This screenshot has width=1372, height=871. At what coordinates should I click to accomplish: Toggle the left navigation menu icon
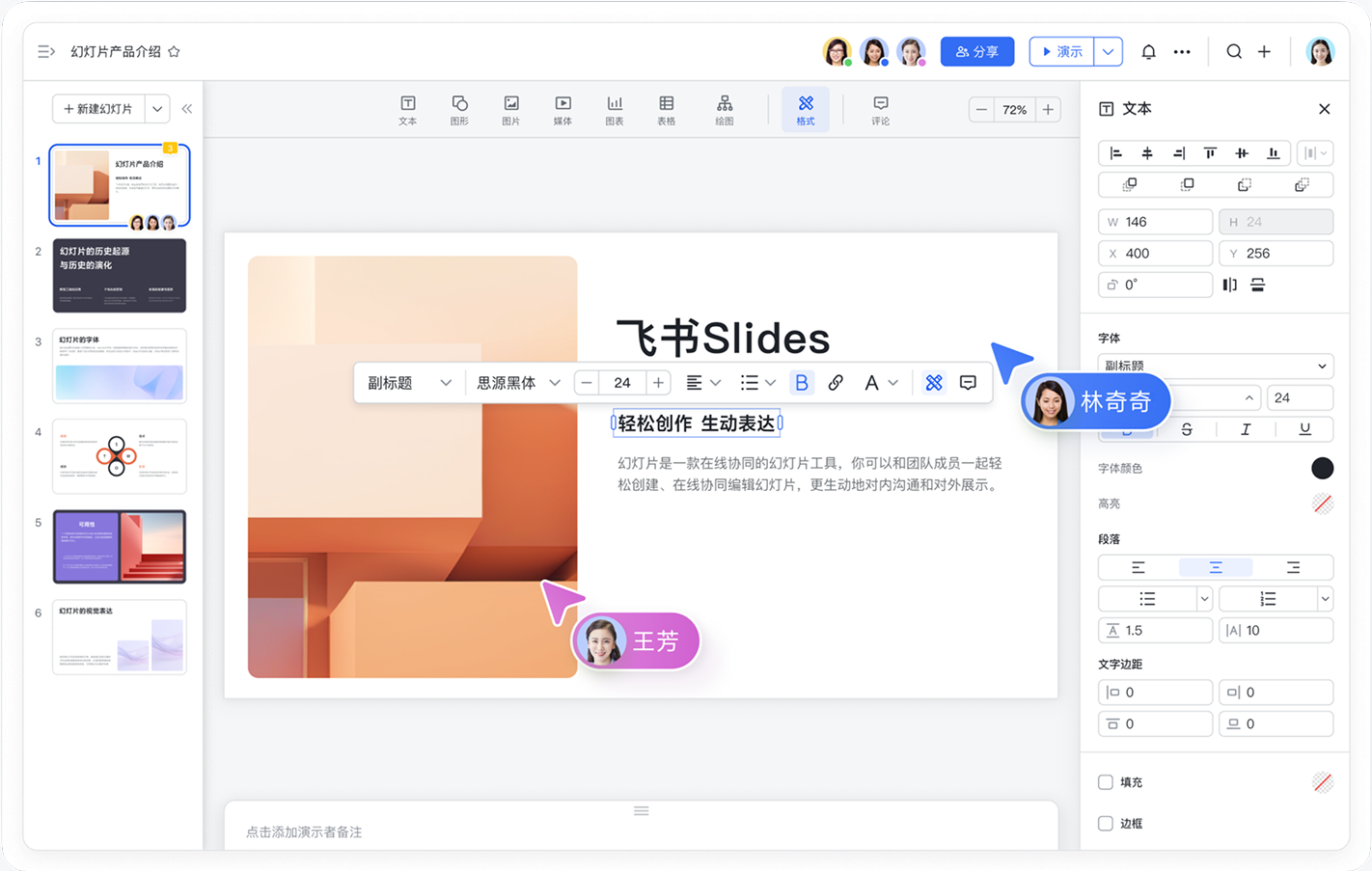click(x=46, y=52)
